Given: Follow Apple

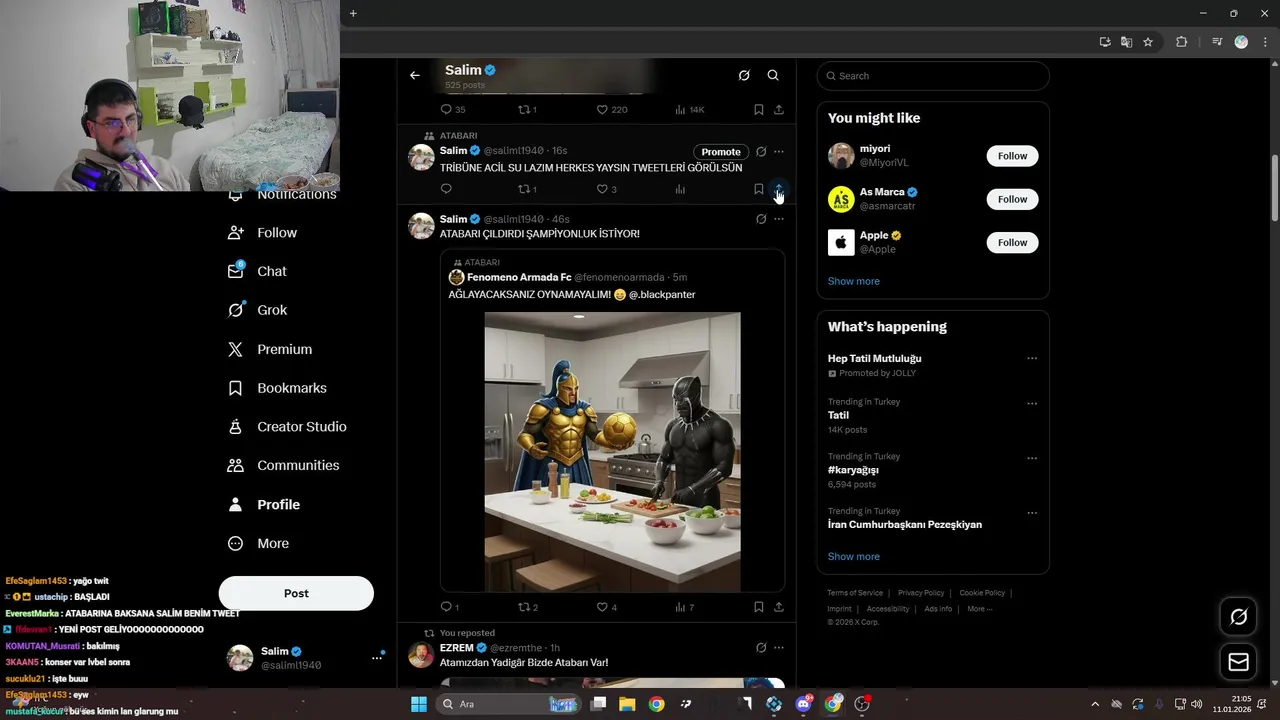Looking at the screenshot, I should [1012, 242].
